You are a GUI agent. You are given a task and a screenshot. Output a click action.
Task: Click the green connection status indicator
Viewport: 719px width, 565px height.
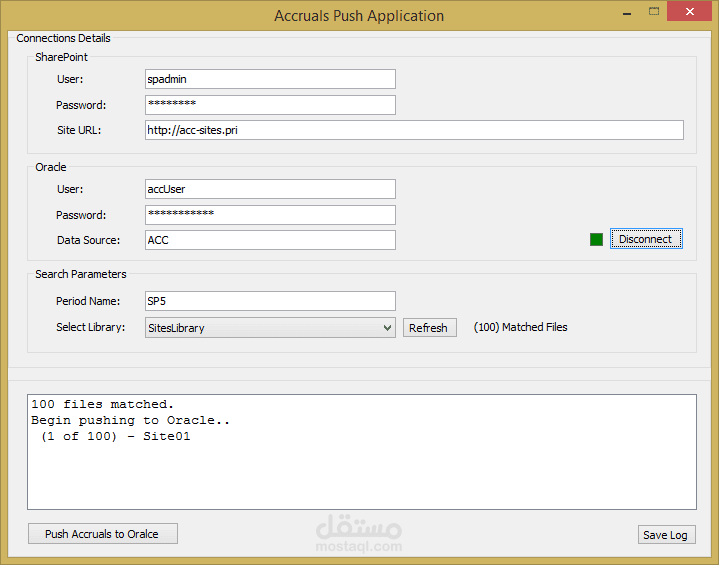click(x=597, y=239)
